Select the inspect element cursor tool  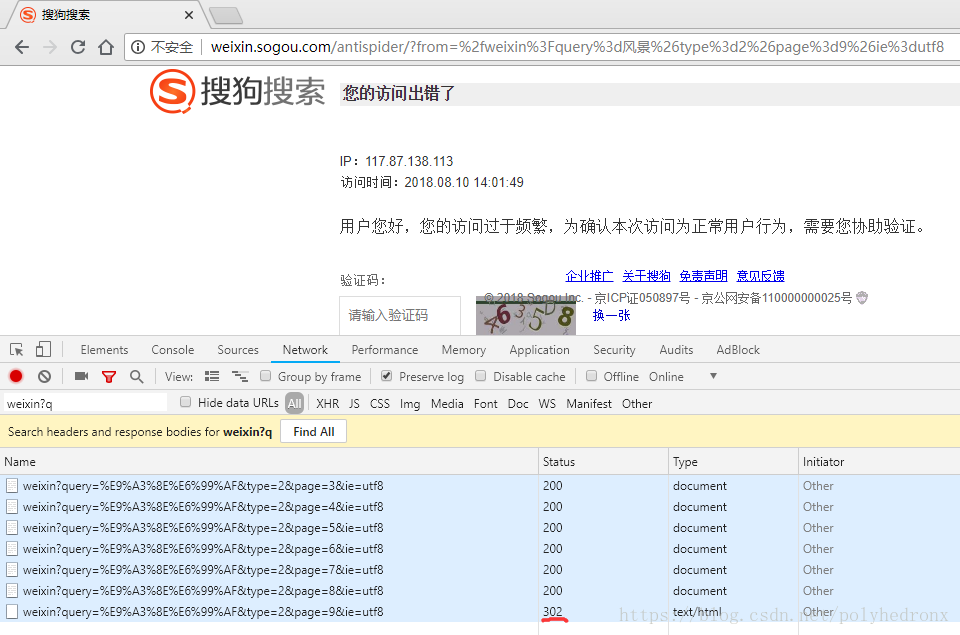point(14,349)
